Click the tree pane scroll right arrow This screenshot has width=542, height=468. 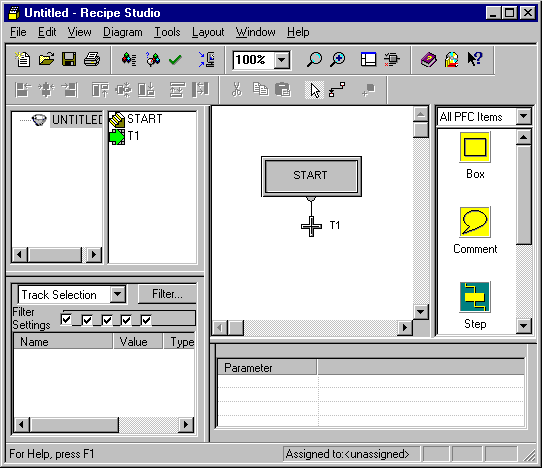(x=93, y=255)
